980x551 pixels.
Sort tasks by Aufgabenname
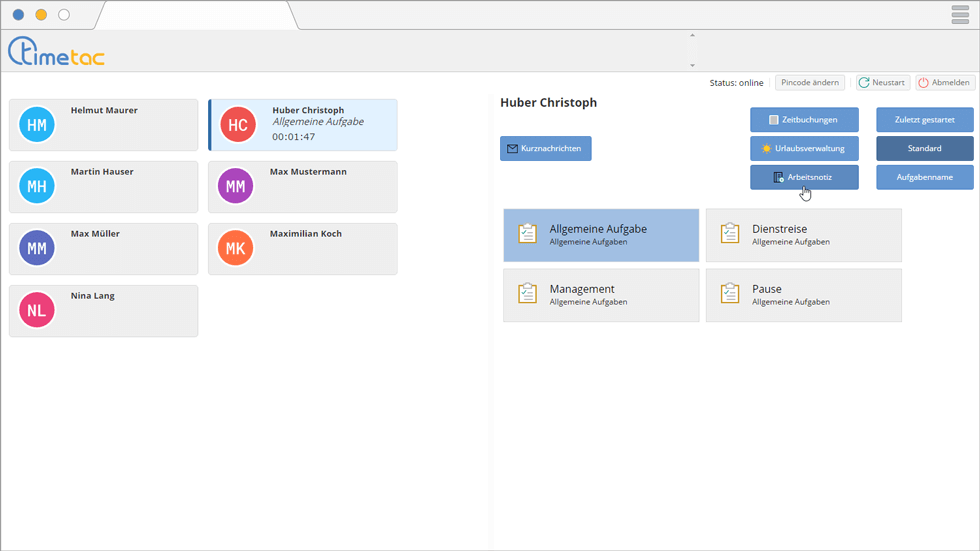click(924, 177)
